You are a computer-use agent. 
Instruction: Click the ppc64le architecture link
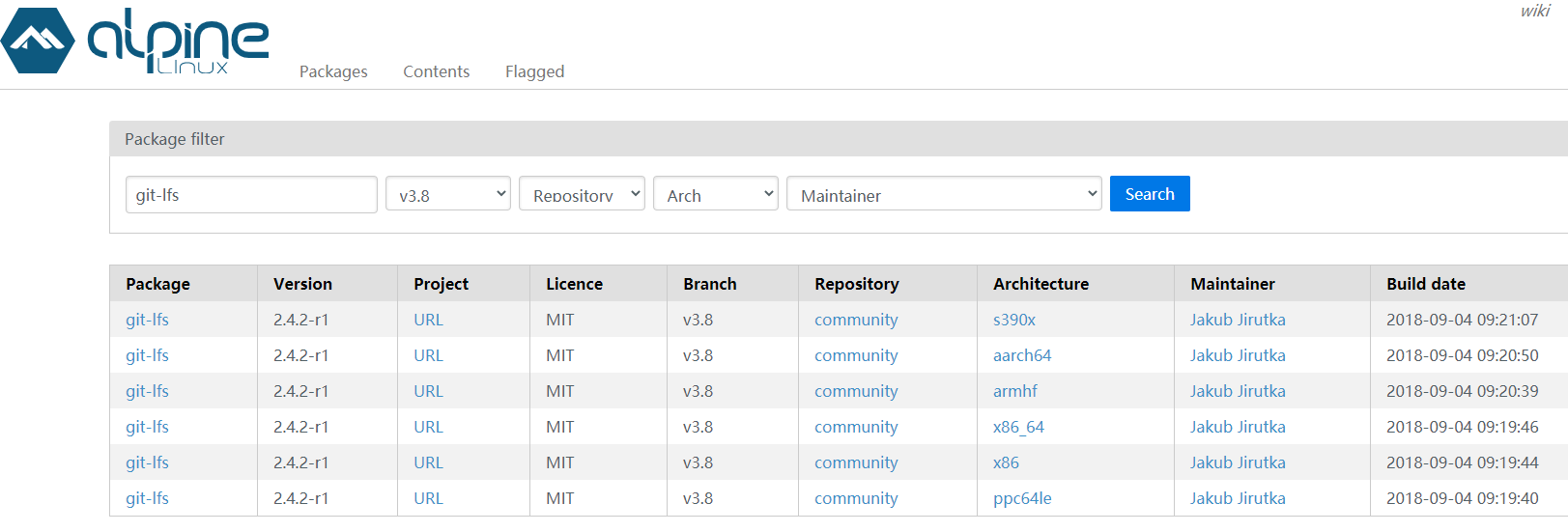pyautogui.click(x=1022, y=498)
